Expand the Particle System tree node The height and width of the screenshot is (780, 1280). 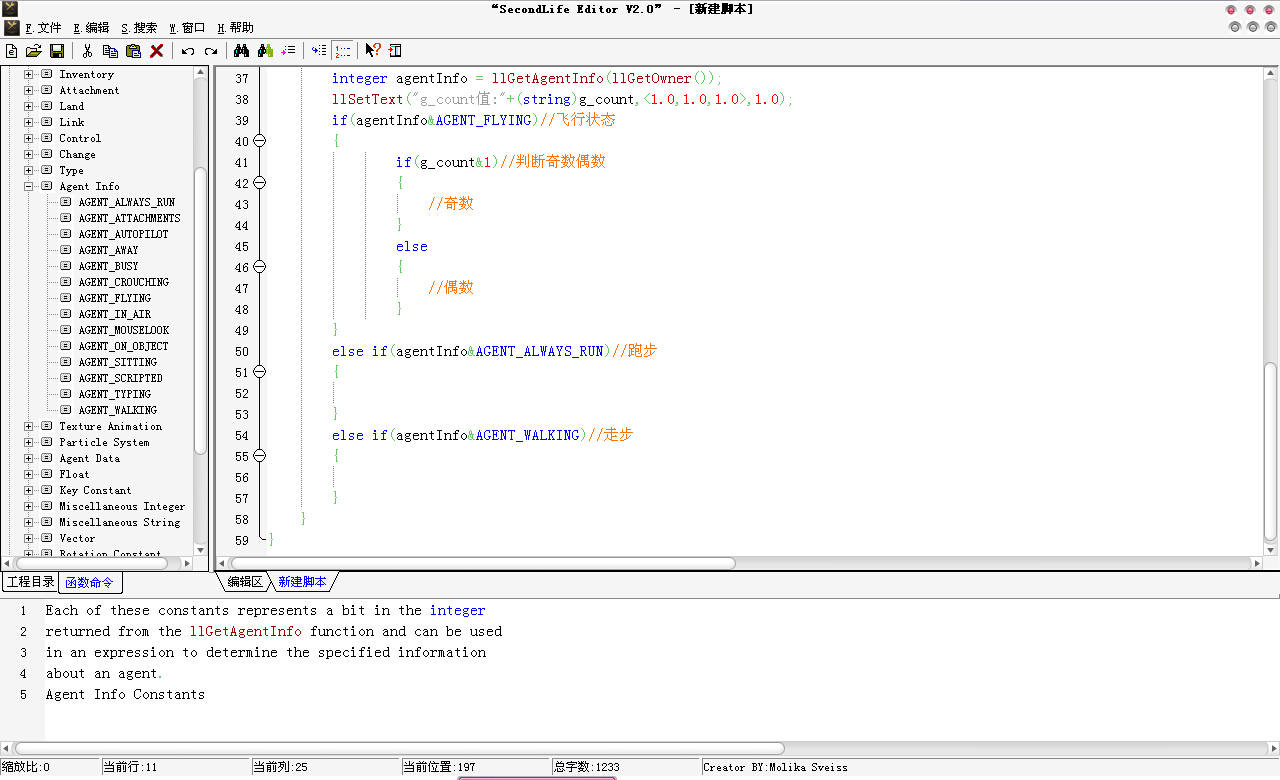point(29,442)
